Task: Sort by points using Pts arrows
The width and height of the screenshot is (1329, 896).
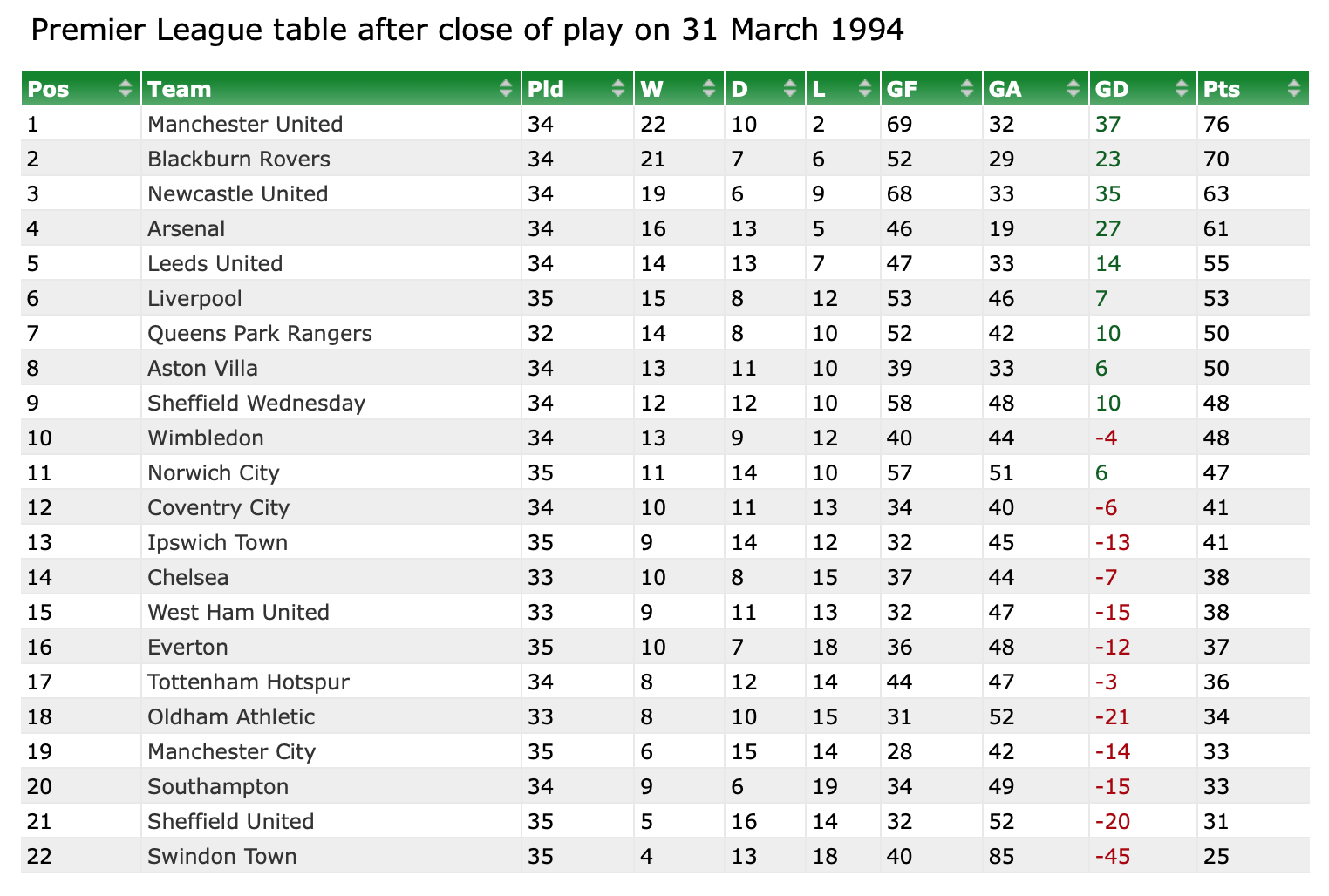Action: pos(1293,88)
